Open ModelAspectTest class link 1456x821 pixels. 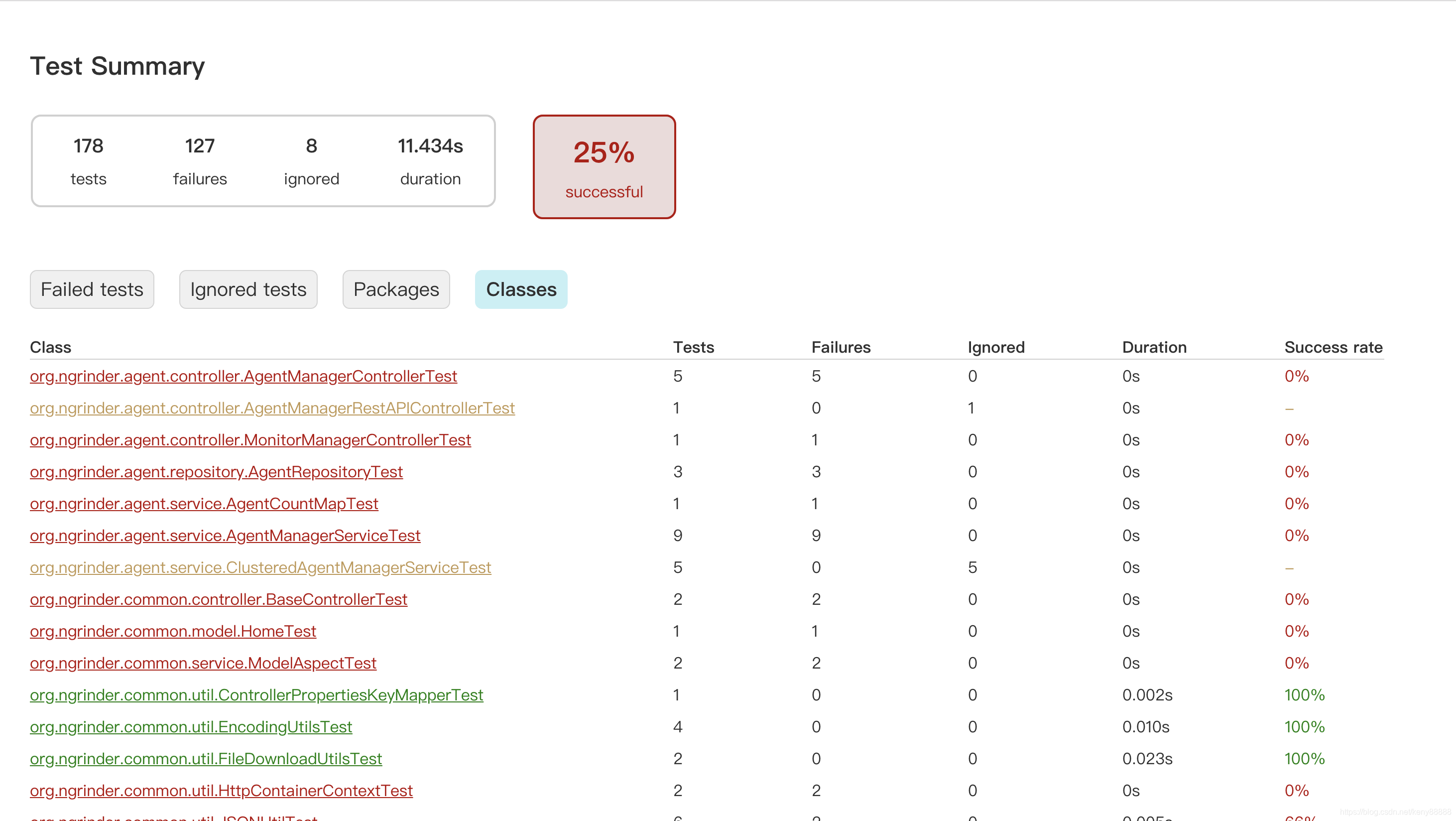203,663
